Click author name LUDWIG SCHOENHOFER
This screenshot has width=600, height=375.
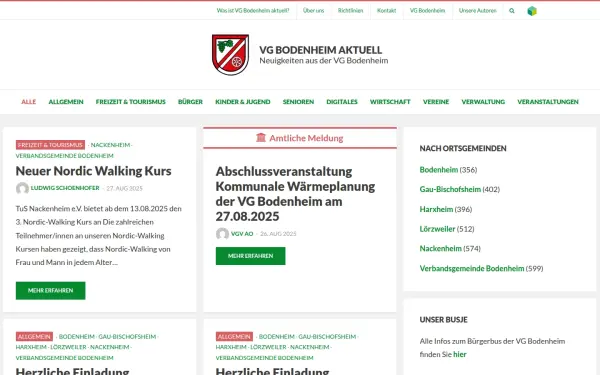65,188
